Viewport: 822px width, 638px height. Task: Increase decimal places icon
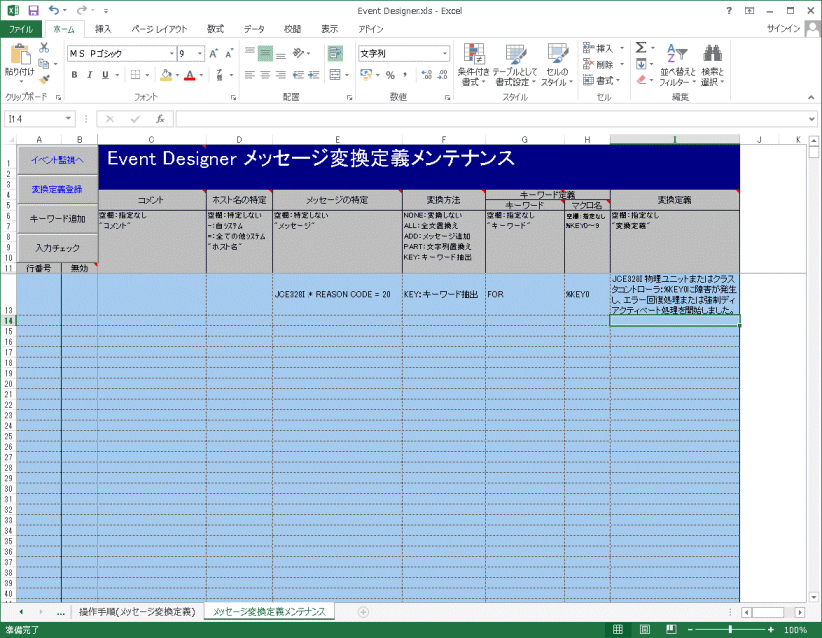(427, 75)
